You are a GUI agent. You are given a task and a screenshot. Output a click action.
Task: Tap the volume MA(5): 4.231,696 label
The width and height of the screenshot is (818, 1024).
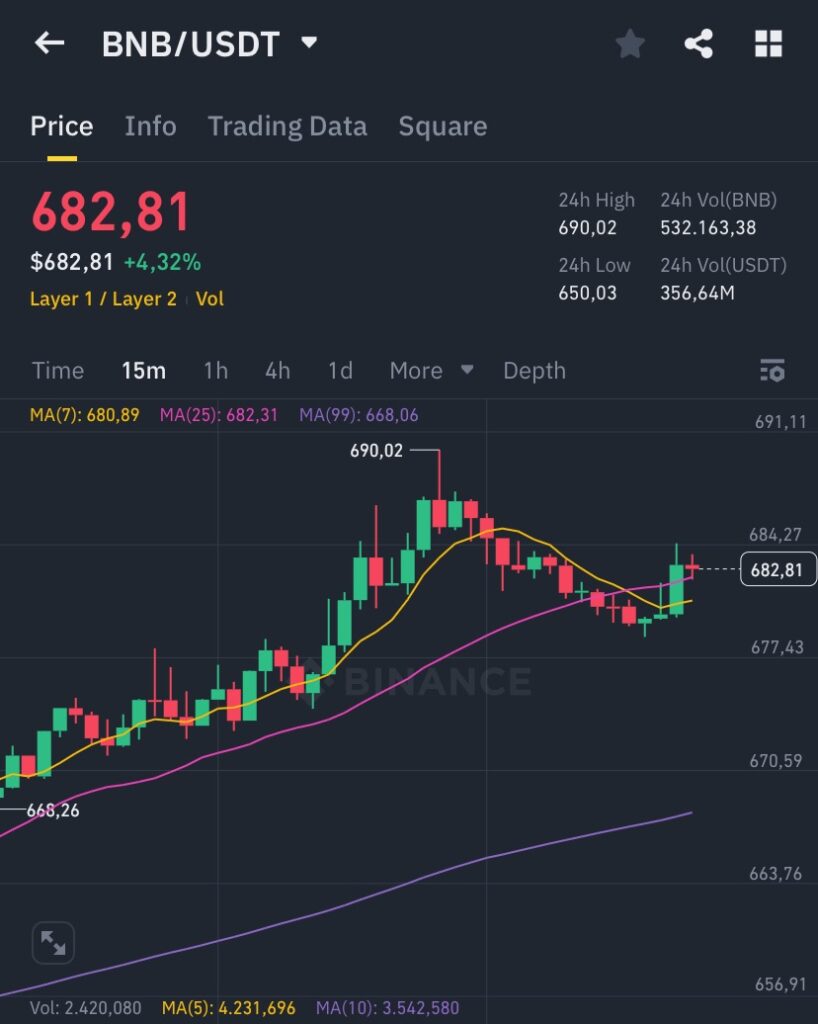(228, 1008)
